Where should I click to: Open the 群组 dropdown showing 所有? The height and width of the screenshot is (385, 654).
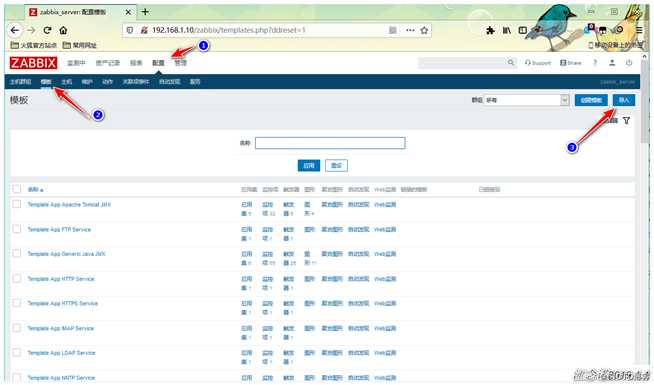526,100
